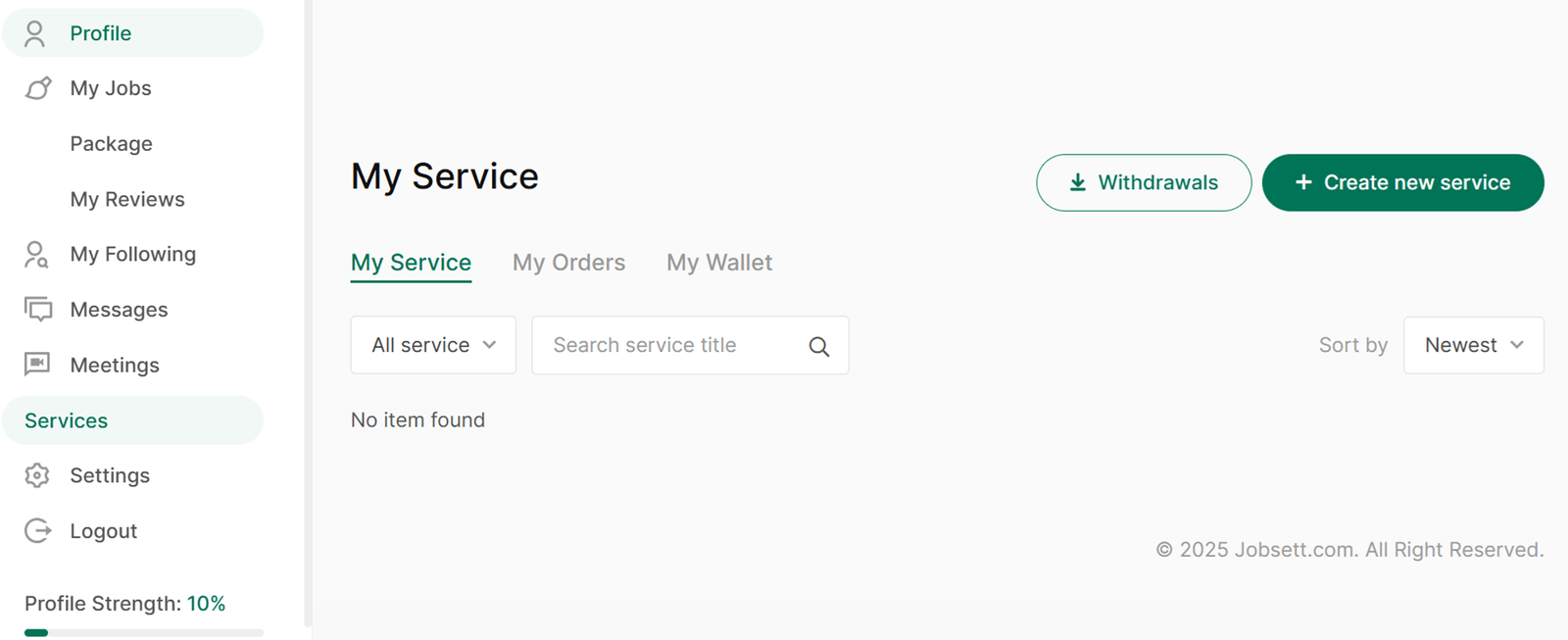Open Messages via its chat icon
1568x640 pixels.
[x=37, y=310]
